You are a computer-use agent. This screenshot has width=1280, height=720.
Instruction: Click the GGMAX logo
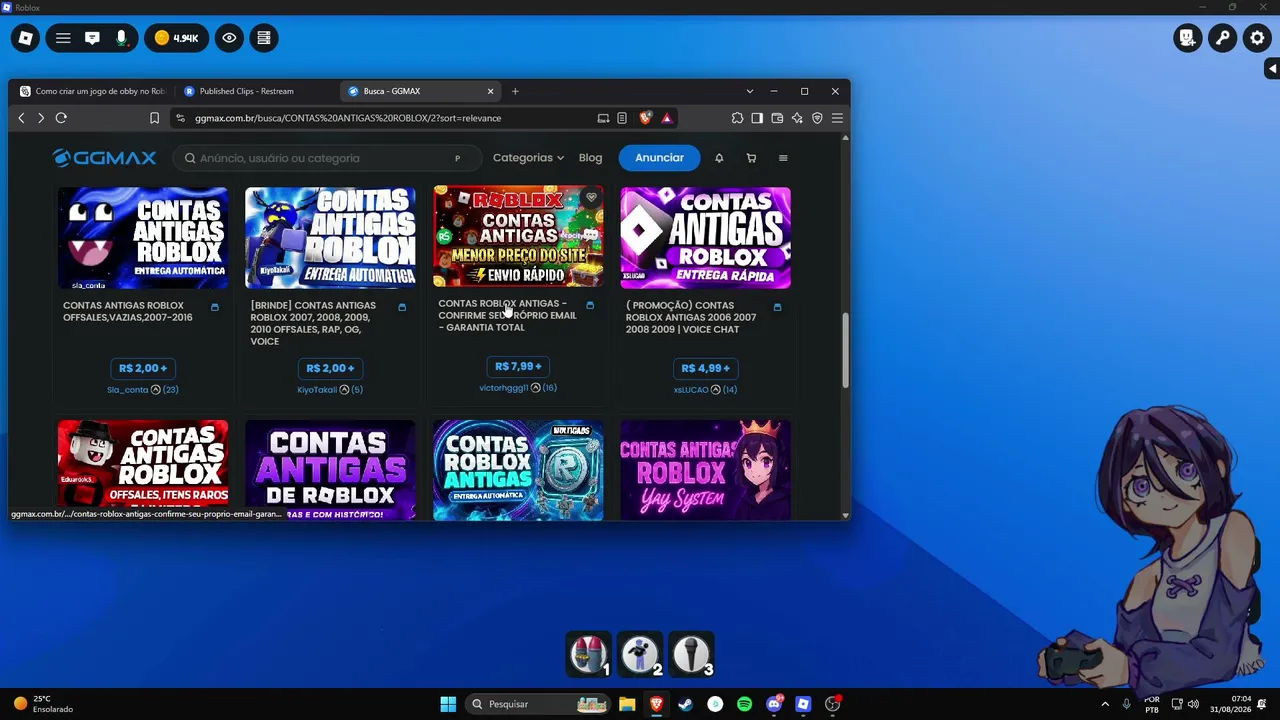104,158
